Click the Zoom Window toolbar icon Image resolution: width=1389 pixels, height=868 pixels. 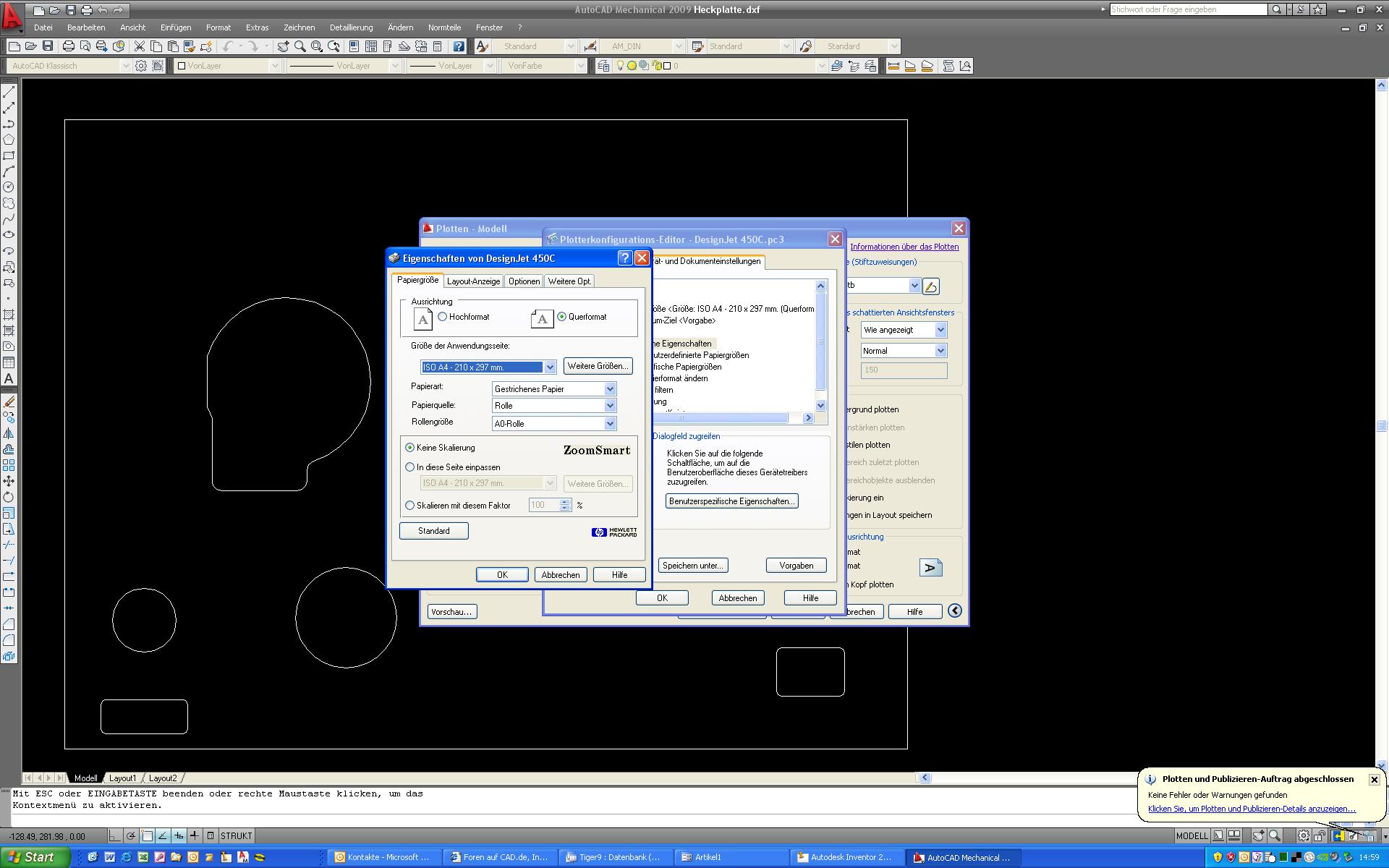click(317, 46)
